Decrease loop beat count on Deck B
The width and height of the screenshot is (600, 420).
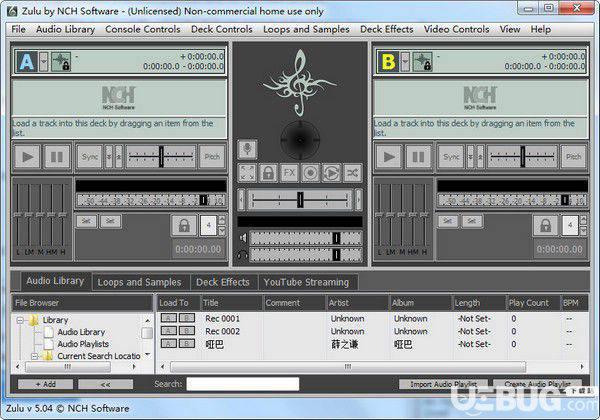coord(583,231)
